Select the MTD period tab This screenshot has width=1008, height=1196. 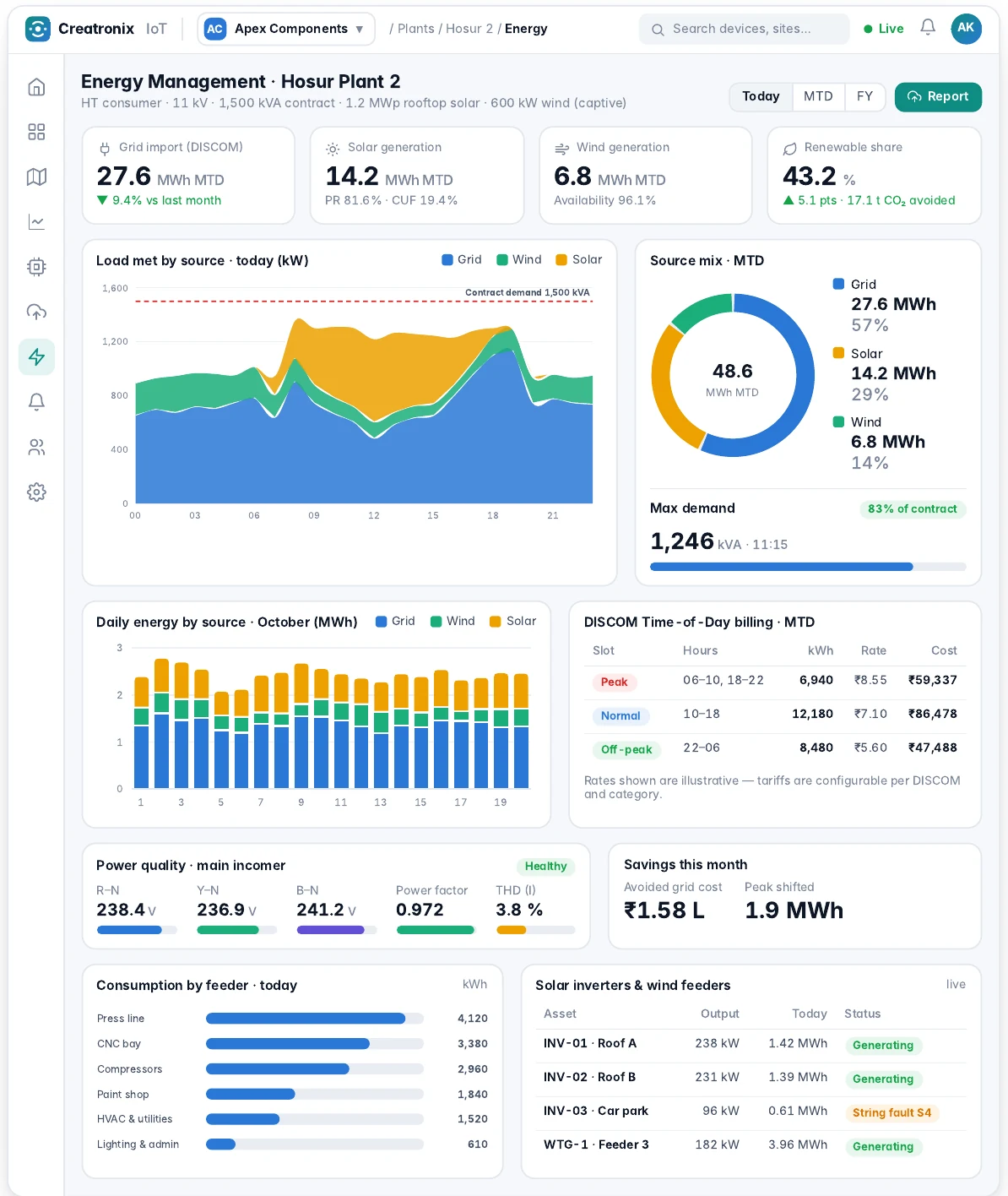pyautogui.click(x=818, y=96)
